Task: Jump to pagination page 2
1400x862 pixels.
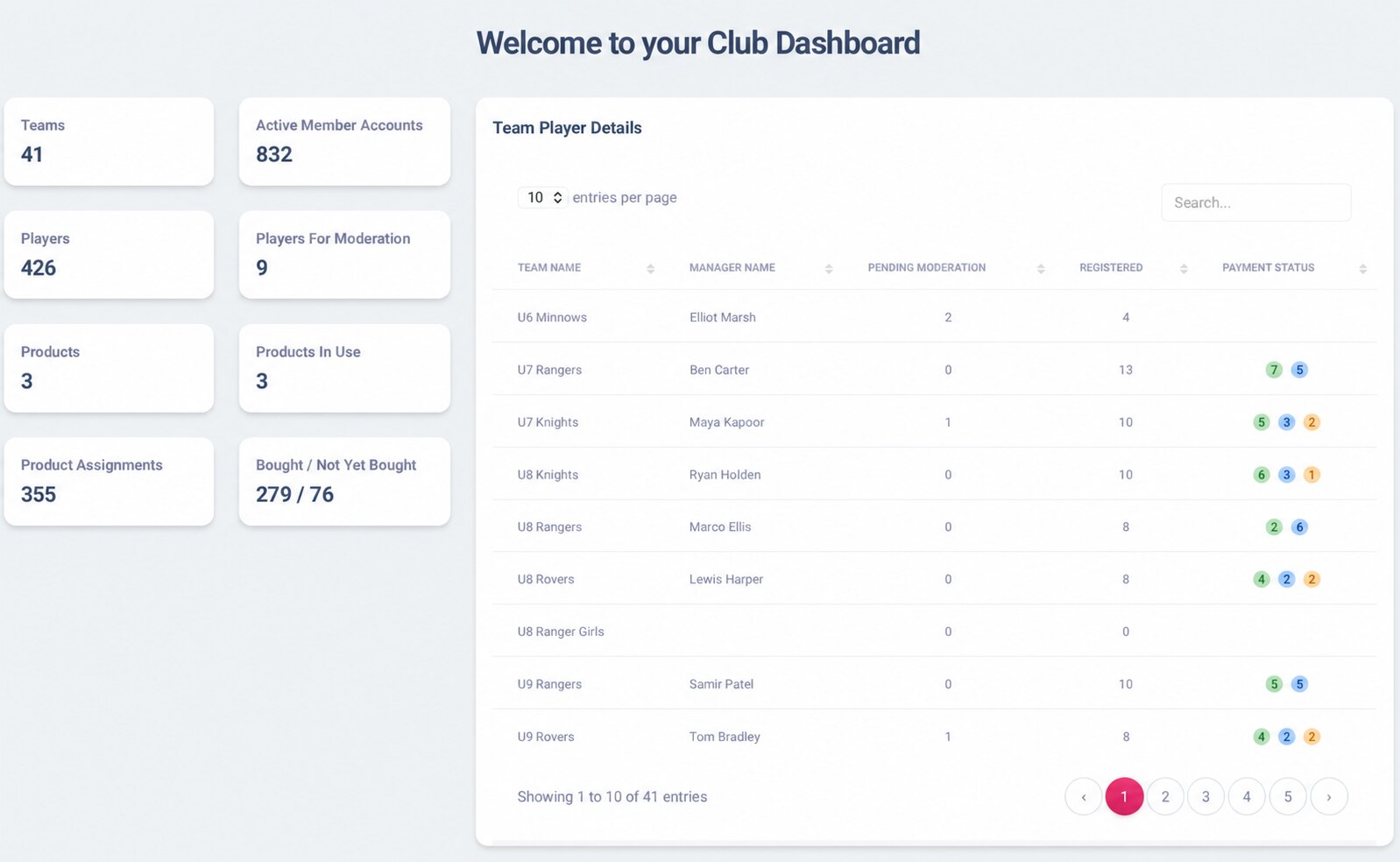Action: click(1165, 796)
